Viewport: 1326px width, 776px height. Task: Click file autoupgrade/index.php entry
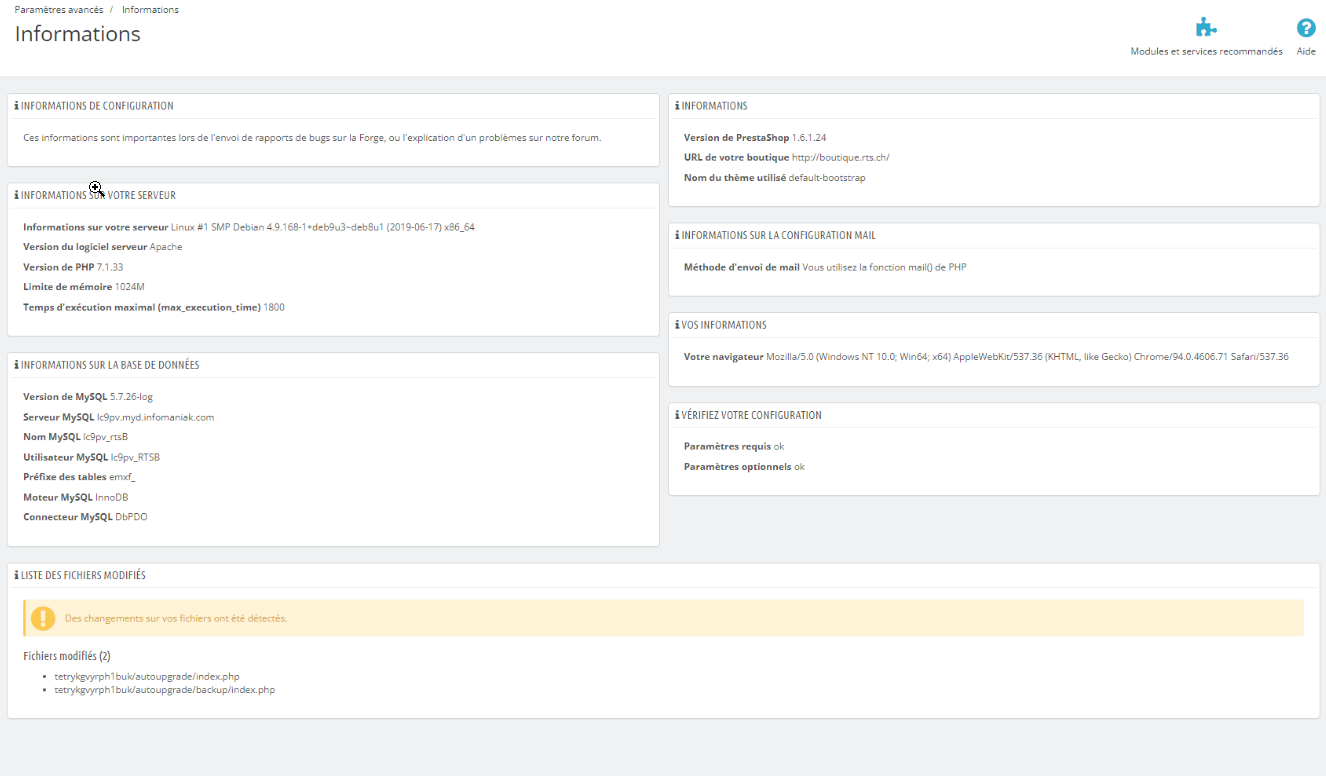click(x=147, y=677)
